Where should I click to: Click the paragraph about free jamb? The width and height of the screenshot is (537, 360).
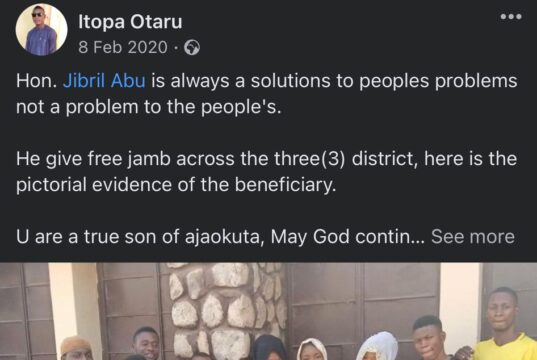(266, 172)
